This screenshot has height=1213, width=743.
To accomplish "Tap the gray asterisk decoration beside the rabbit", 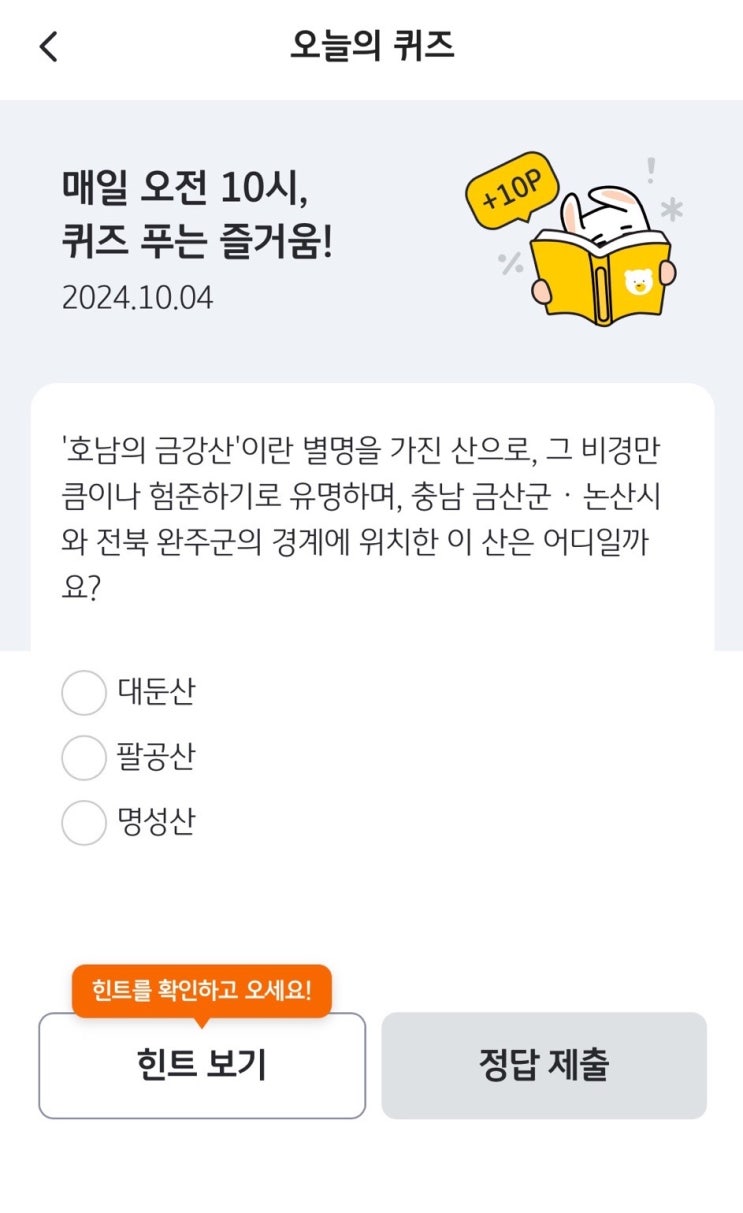I will click(672, 209).
